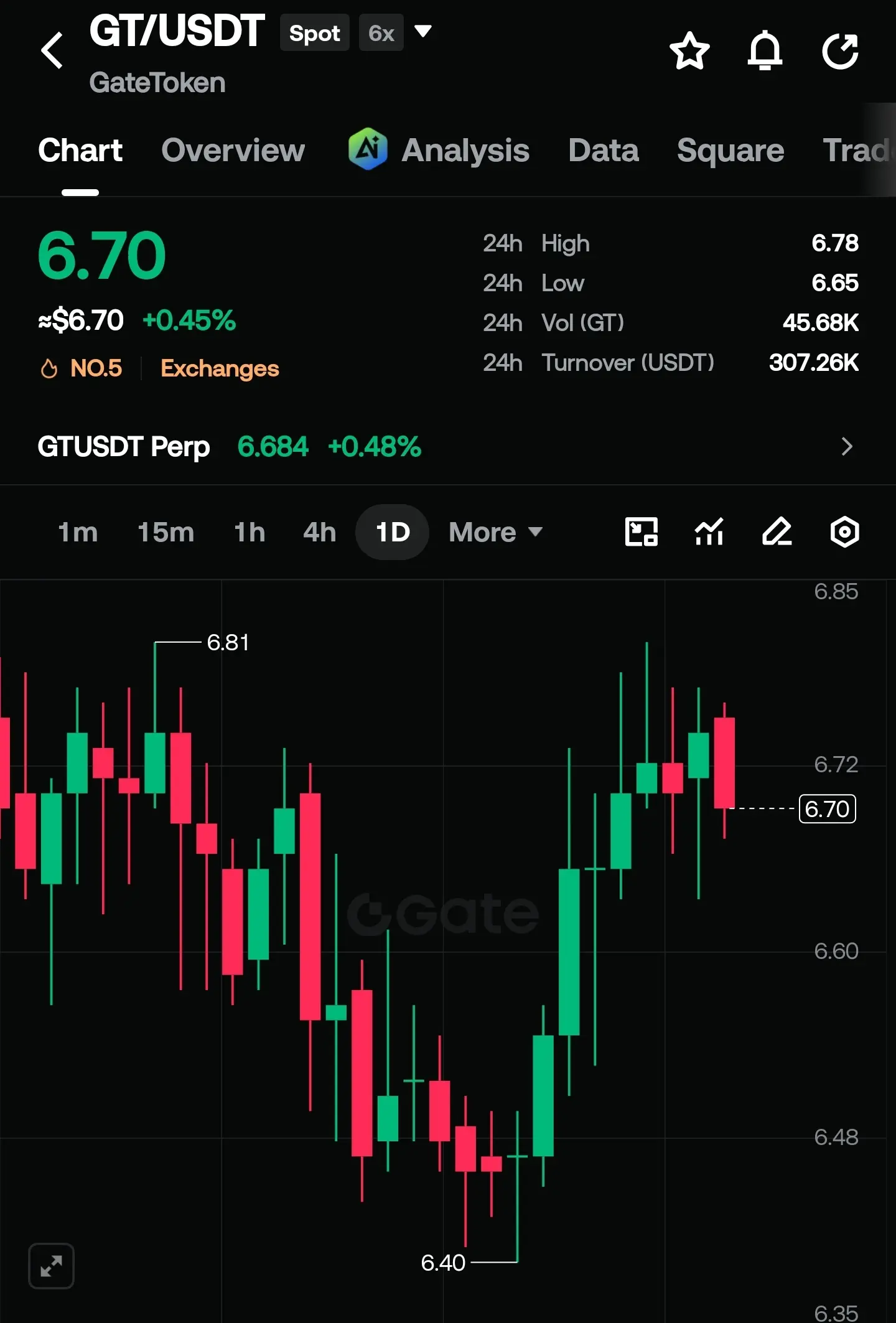Tap the Perp price 6.684
The image size is (896, 1323).
tap(273, 446)
